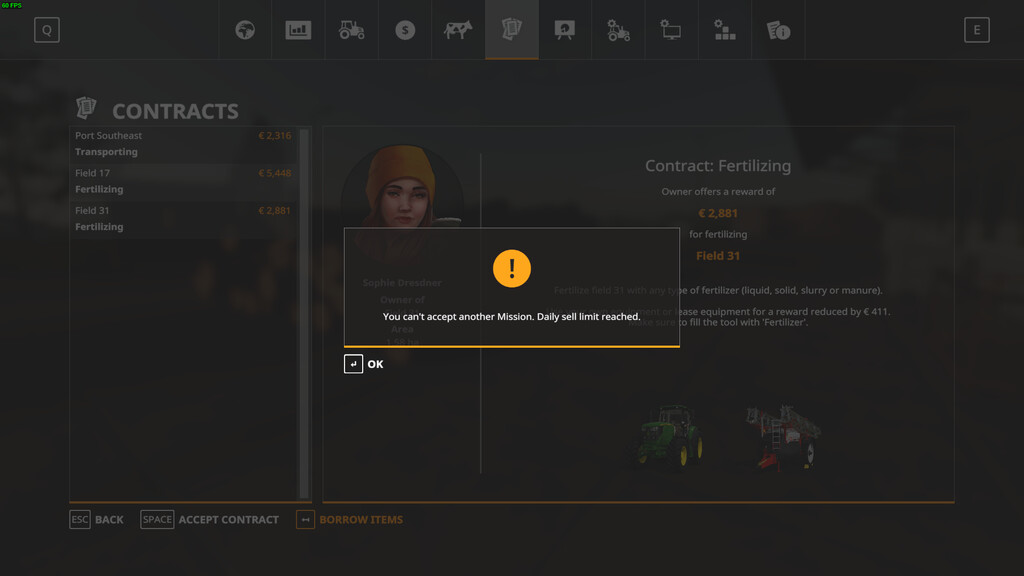Select Field 17 Fertilizing contract
This screenshot has width=1024, height=576.
point(184,181)
